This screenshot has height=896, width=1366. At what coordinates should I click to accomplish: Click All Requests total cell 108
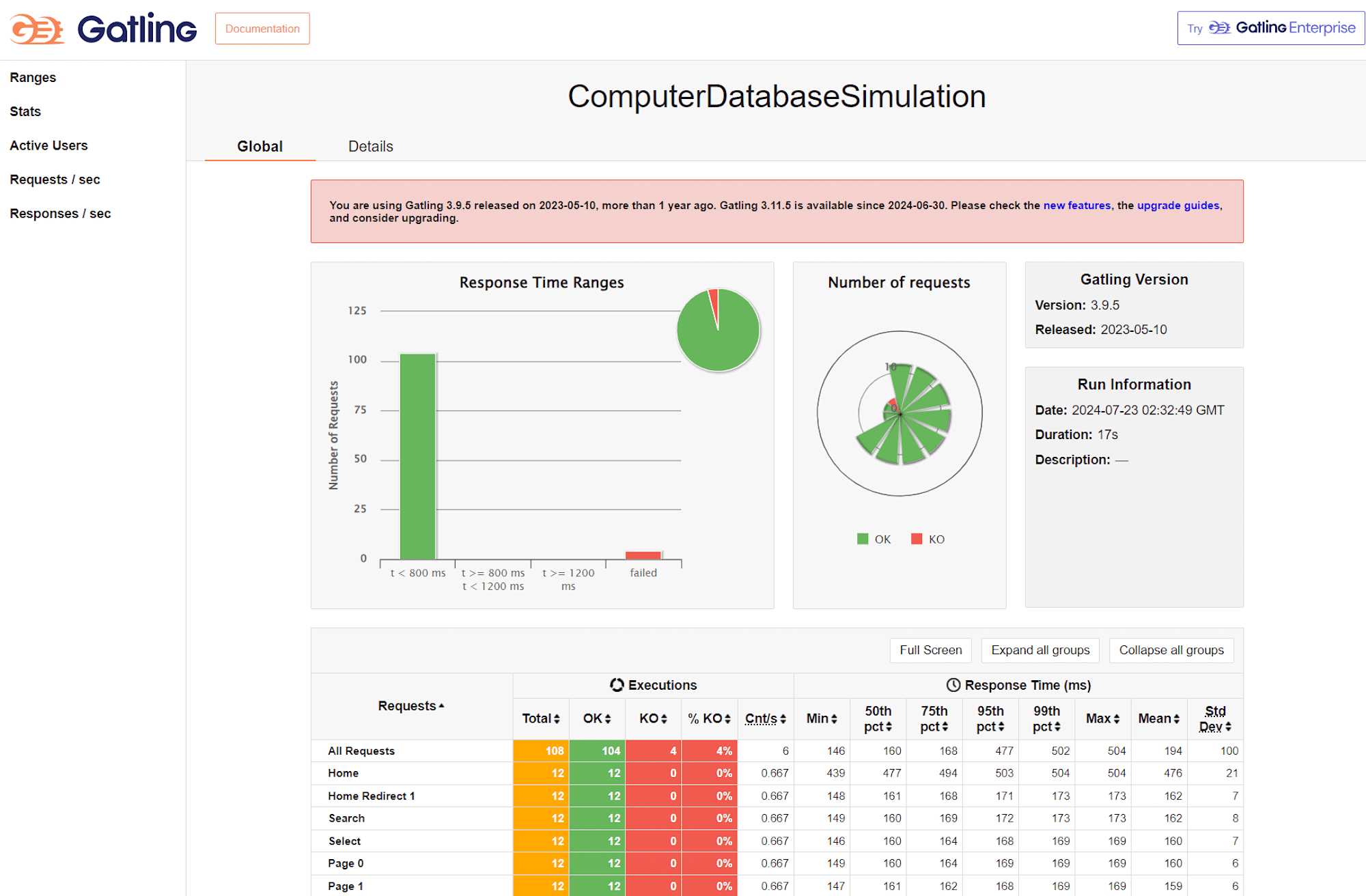541,751
